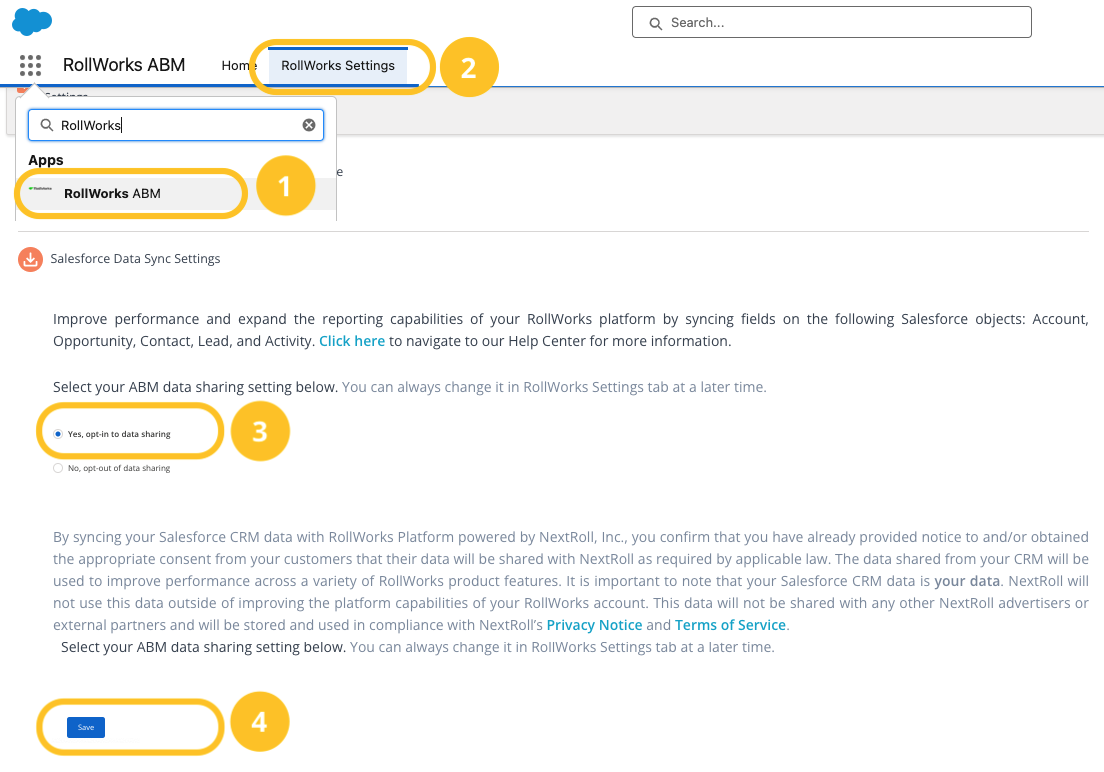Click the Salesforce Data Sync Settings heading
The width and height of the screenshot is (1104, 772).
135,259
